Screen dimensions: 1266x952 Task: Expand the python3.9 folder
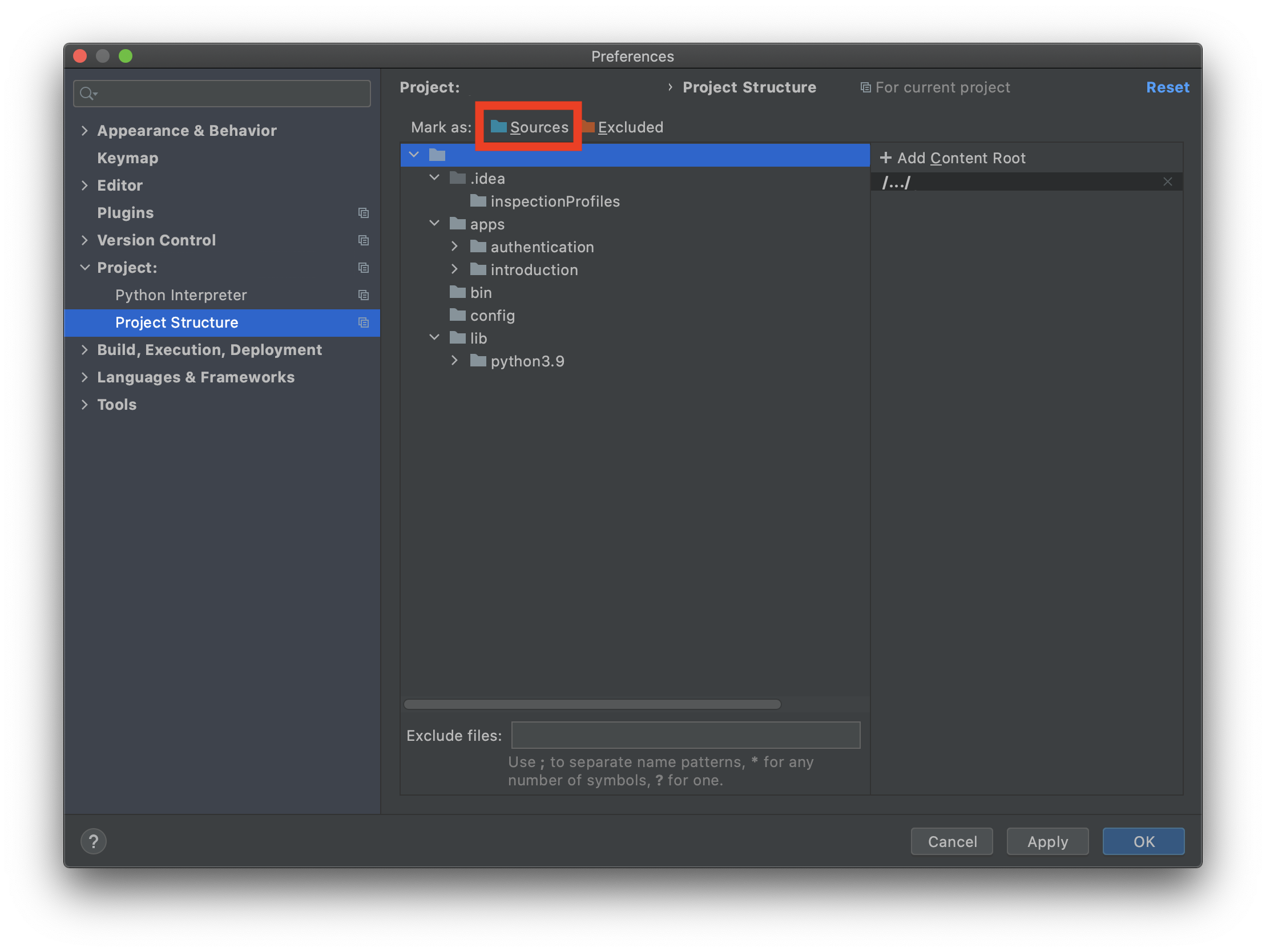click(x=454, y=361)
